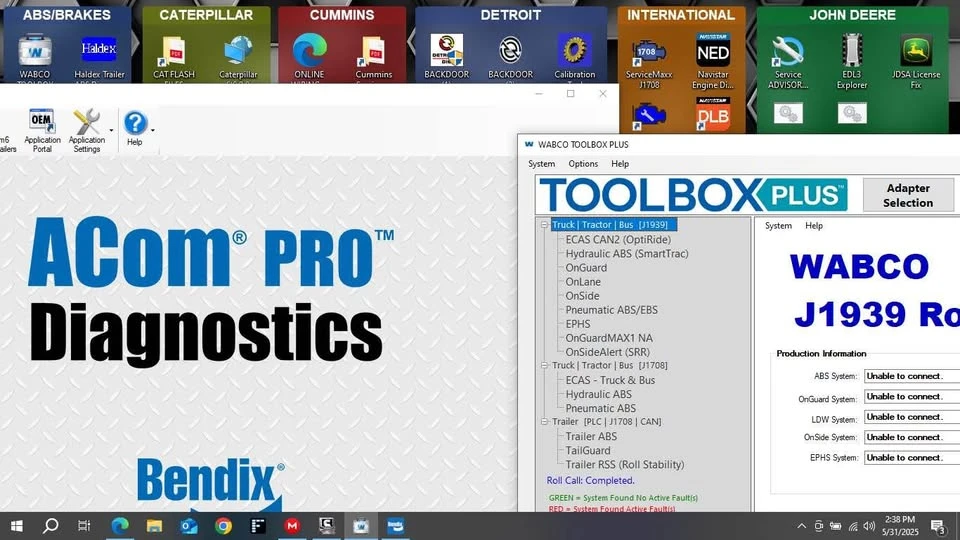Click the Windows Start button
The image size is (960, 540).
coord(17,526)
